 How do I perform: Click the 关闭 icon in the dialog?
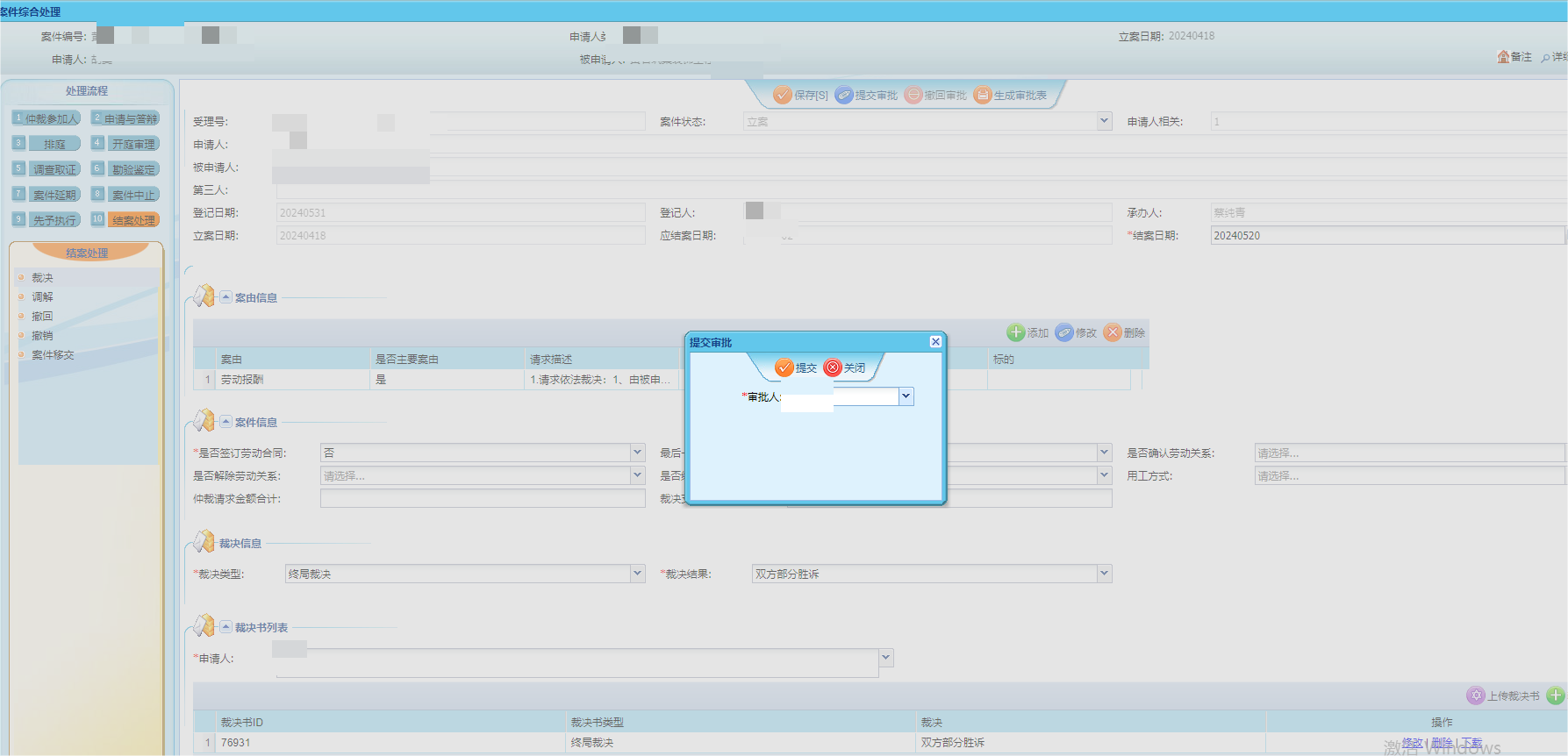pos(833,367)
